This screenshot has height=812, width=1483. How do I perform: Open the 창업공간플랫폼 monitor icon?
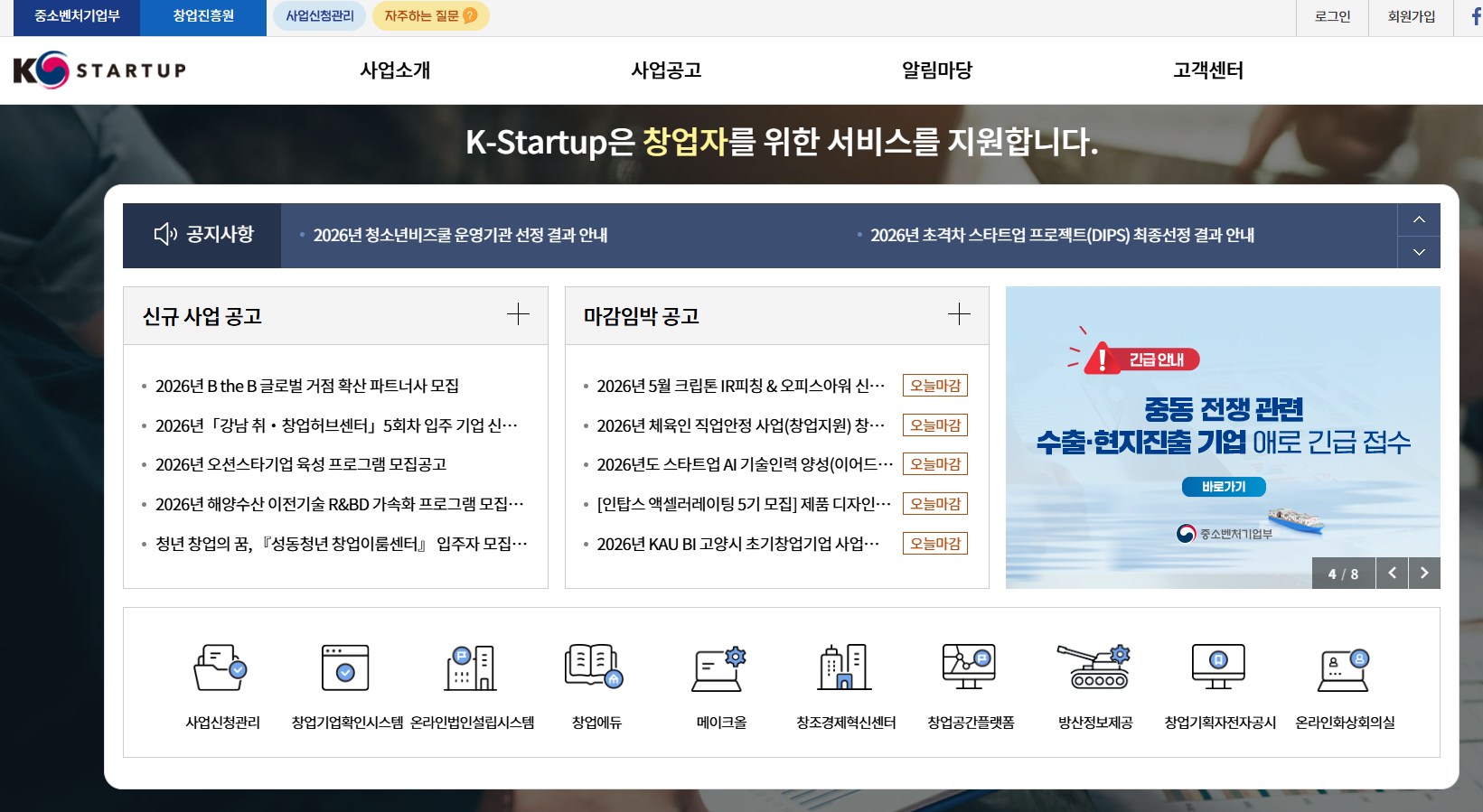click(969, 667)
